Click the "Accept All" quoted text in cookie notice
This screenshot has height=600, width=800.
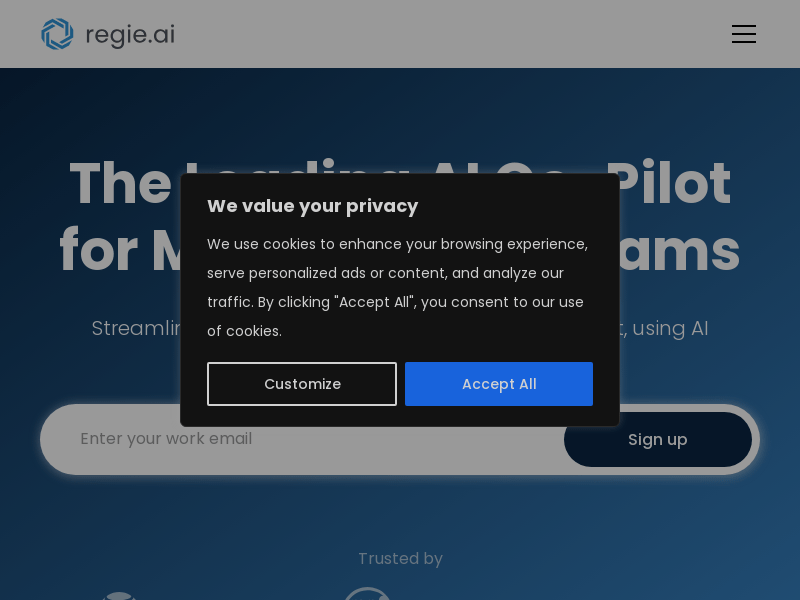(x=375, y=302)
